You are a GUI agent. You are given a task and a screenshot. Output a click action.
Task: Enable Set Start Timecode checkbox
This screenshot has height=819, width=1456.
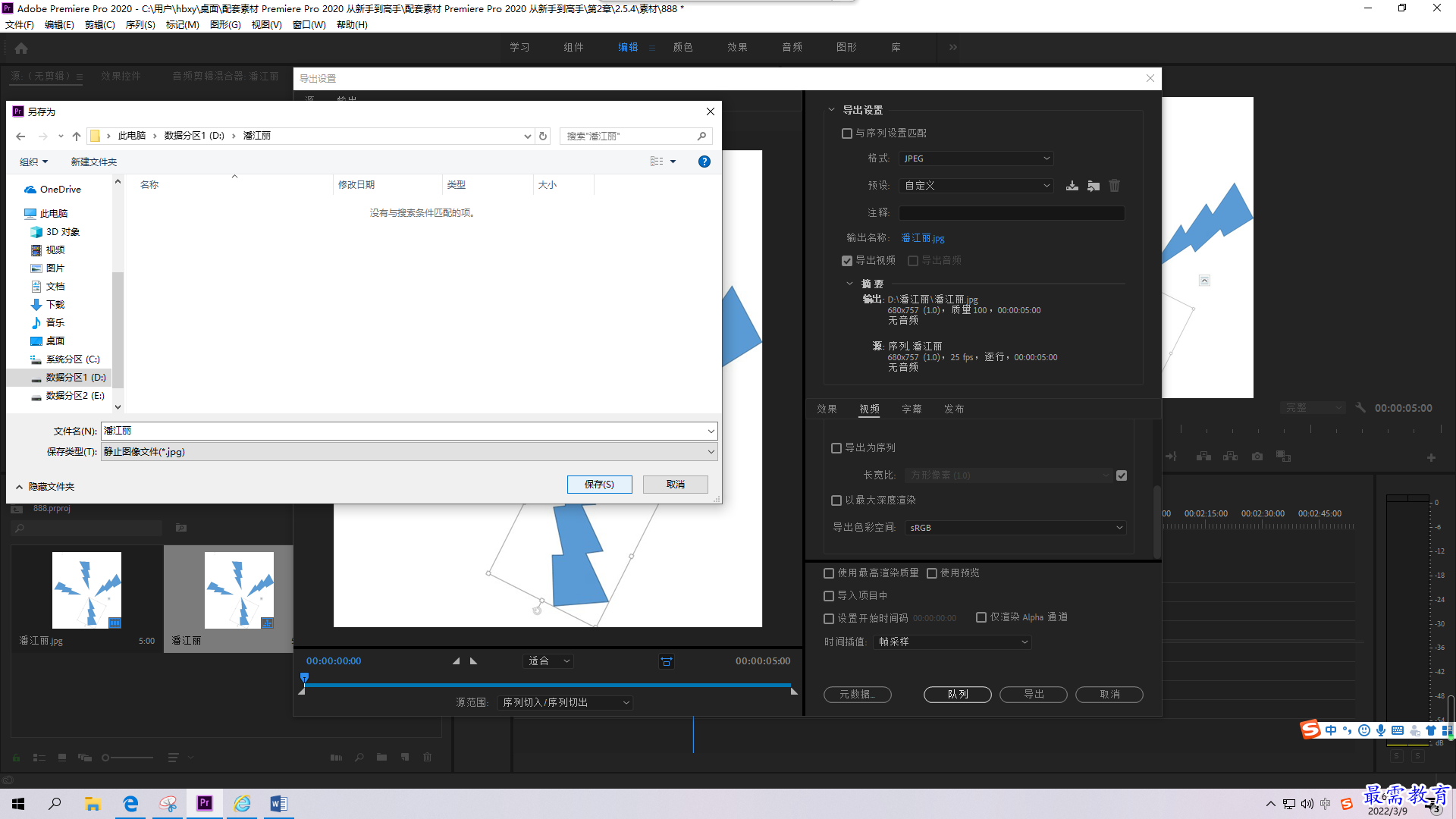point(829,619)
